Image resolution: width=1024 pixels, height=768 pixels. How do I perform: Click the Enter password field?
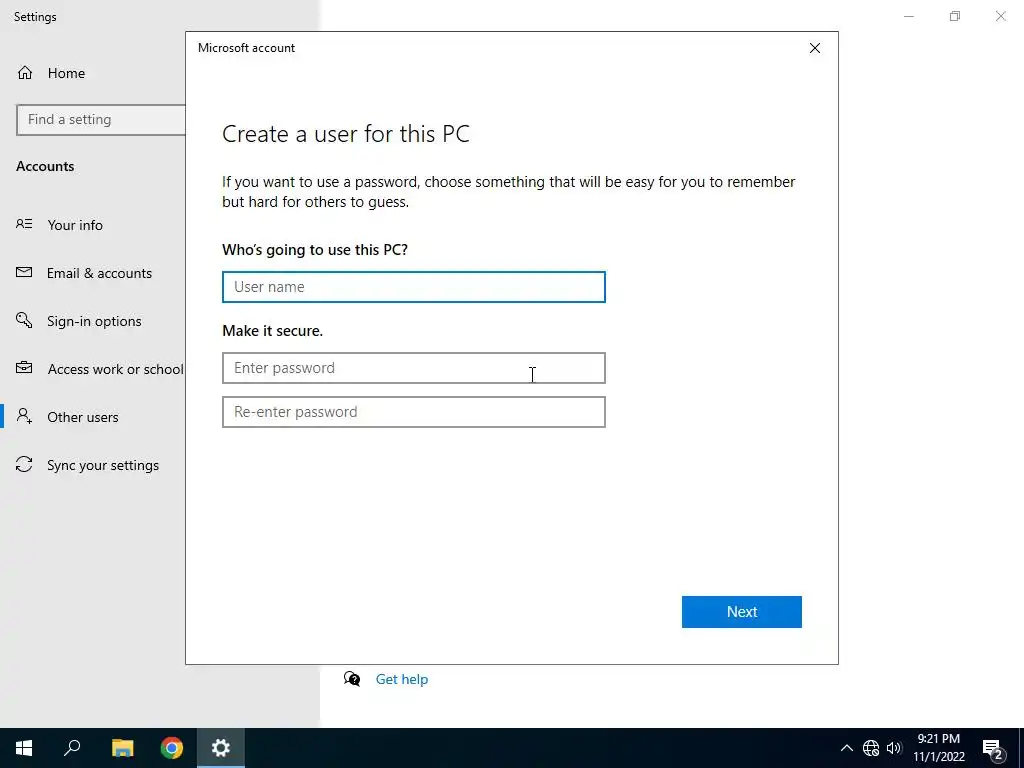[414, 368]
